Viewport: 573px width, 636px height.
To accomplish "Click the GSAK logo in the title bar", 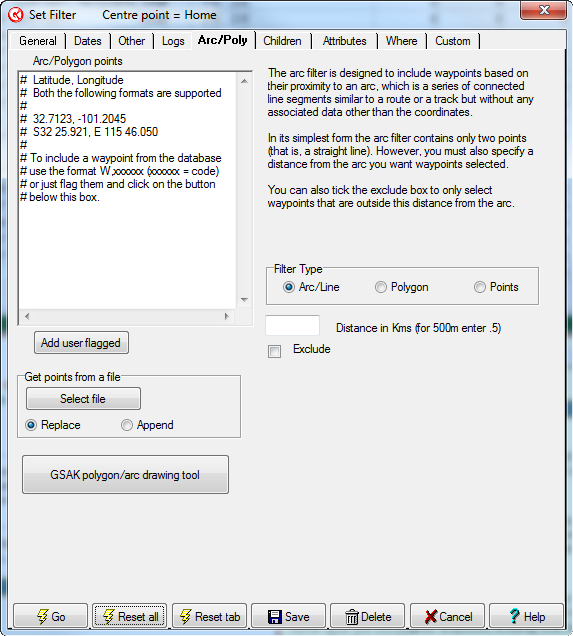I will 16,15.
